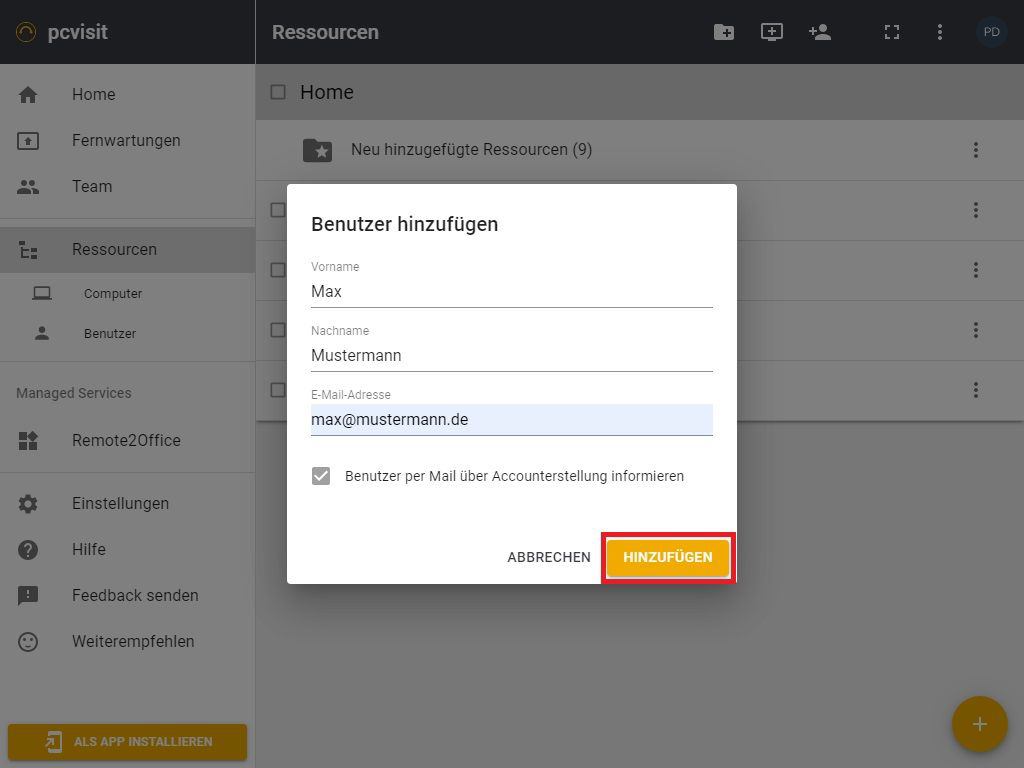Select Benutzer under Ressourcen
This screenshot has height=768, width=1024.
(109, 333)
